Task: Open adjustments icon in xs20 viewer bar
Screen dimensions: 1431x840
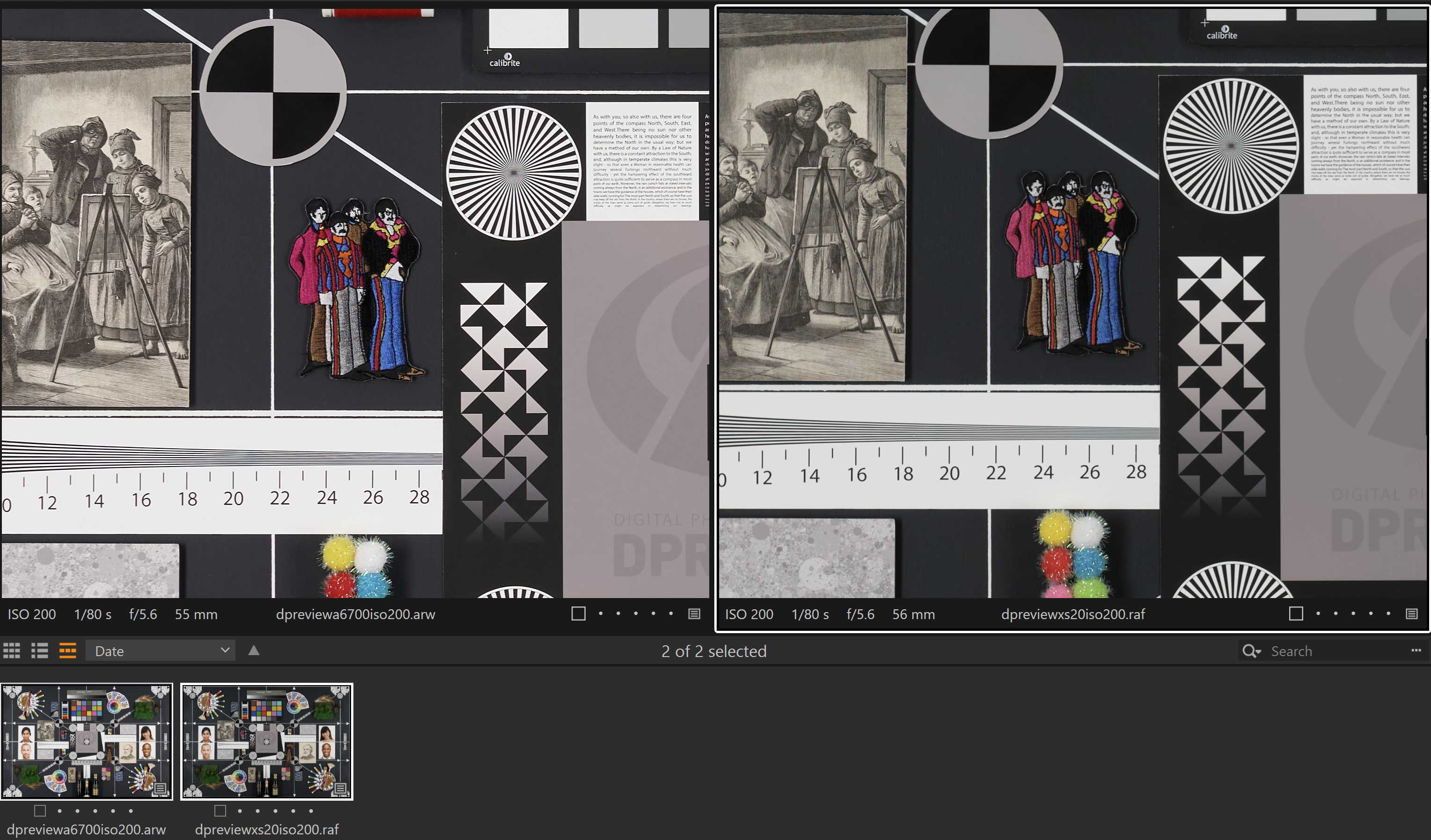Action: coord(1412,614)
